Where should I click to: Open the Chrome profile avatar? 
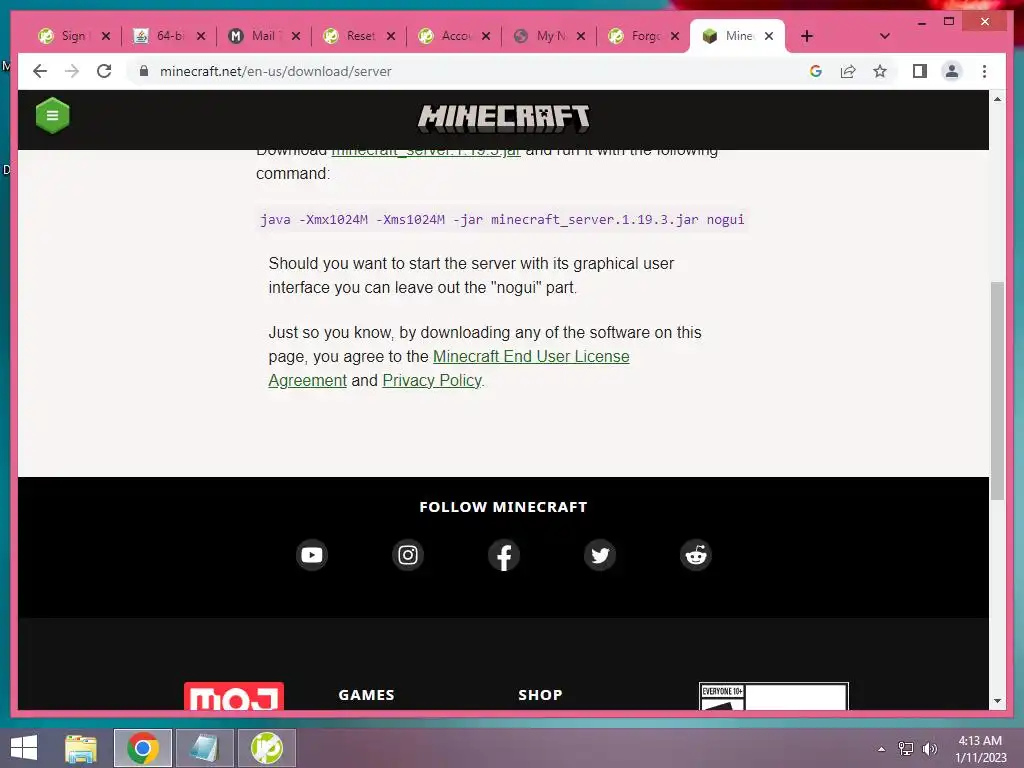point(952,71)
